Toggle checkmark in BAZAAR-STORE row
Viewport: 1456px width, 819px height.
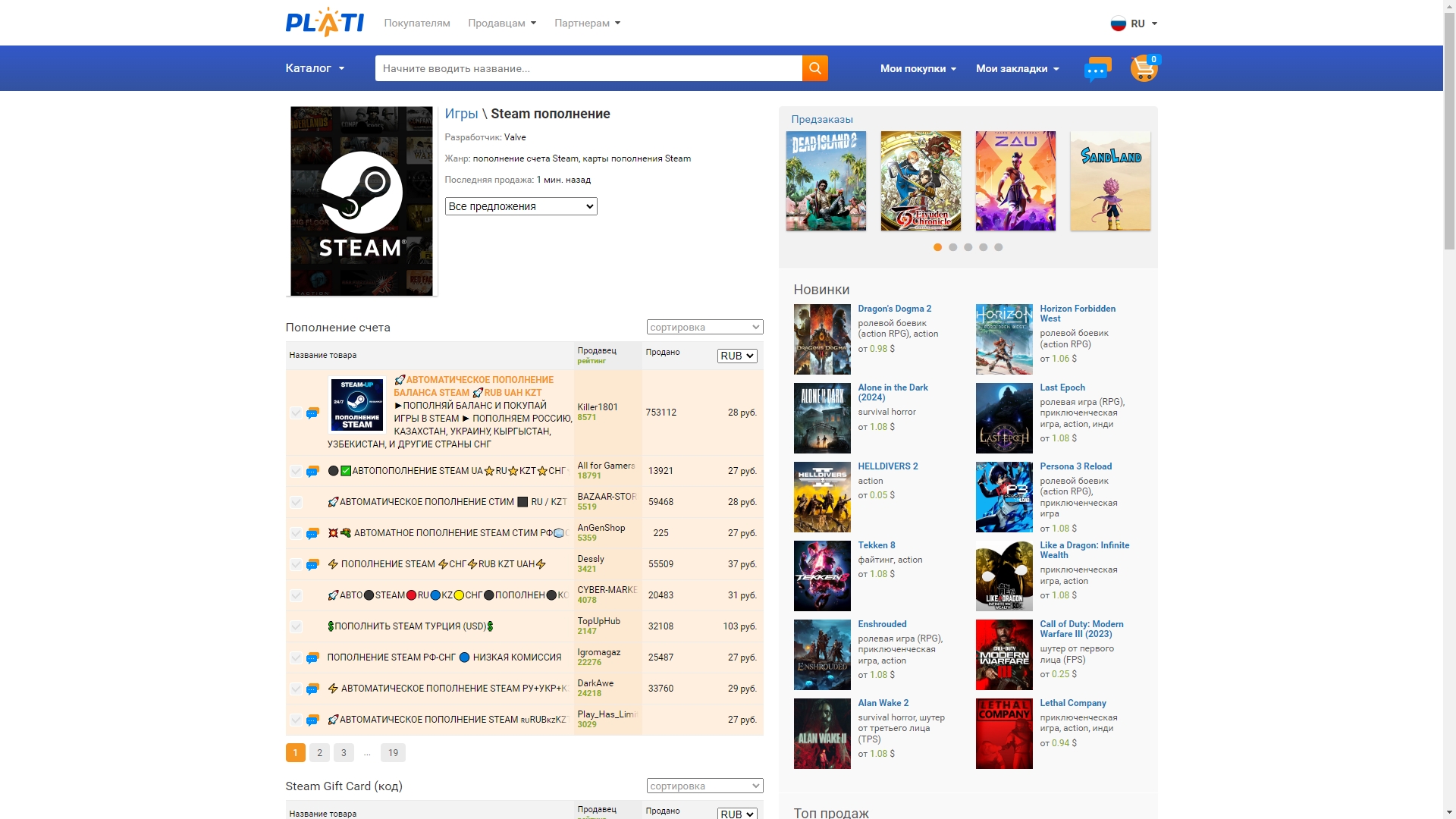[x=296, y=503]
